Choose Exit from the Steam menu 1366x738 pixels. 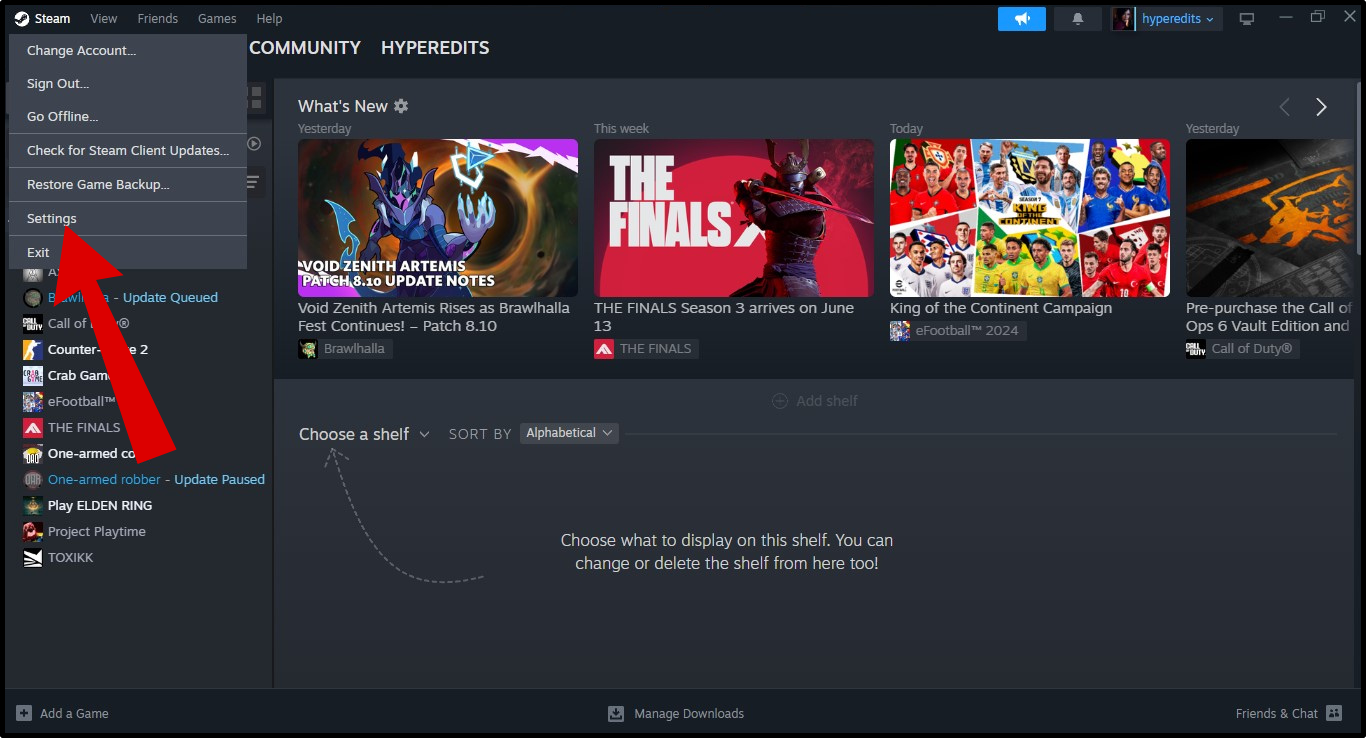pos(128,253)
